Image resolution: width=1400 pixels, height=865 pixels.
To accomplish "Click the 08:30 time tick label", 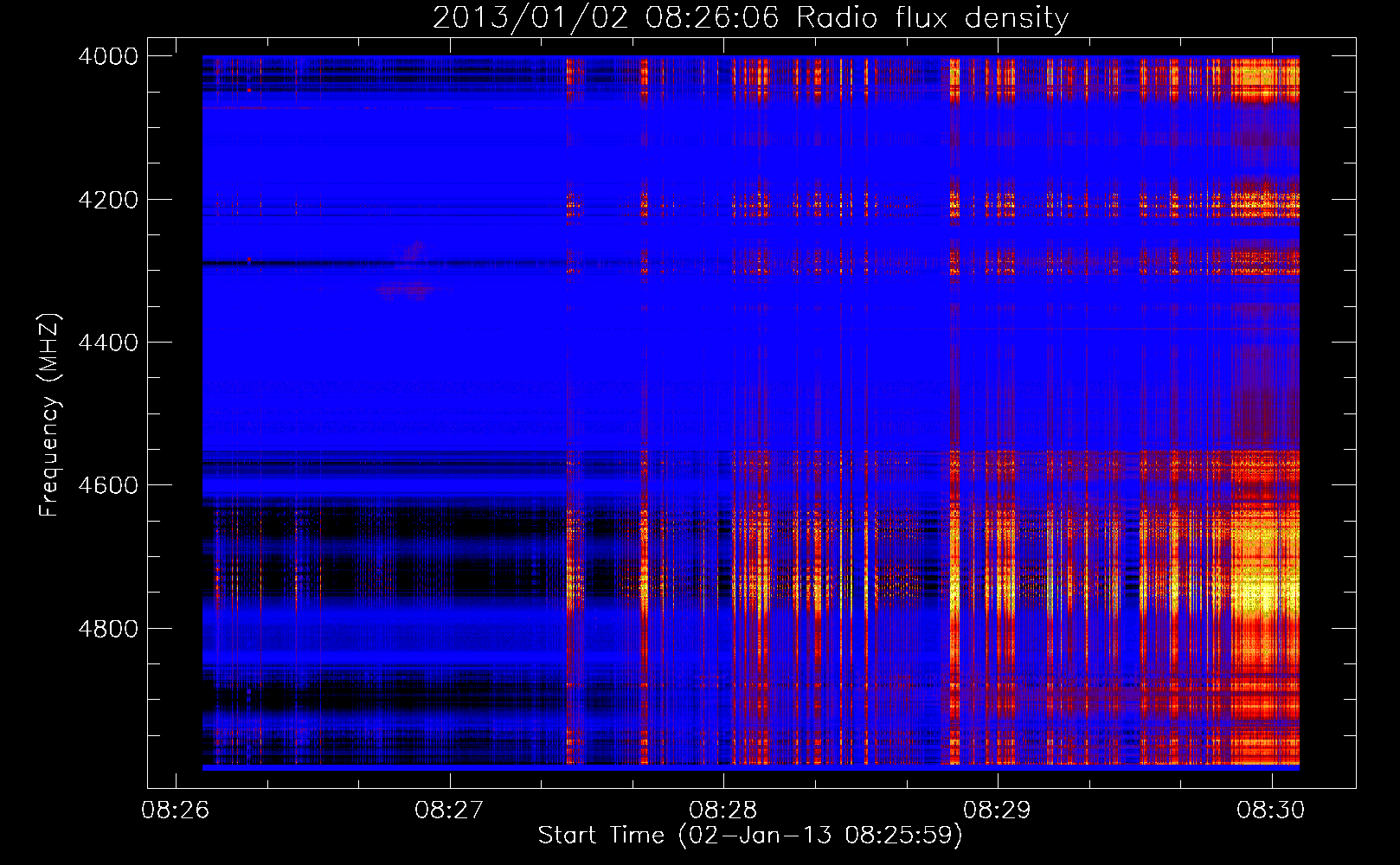I will [1271, 811].
